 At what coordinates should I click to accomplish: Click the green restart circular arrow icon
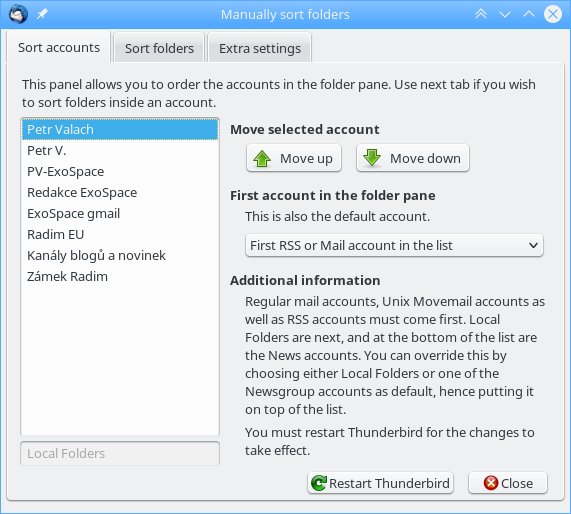click(319, 483)
